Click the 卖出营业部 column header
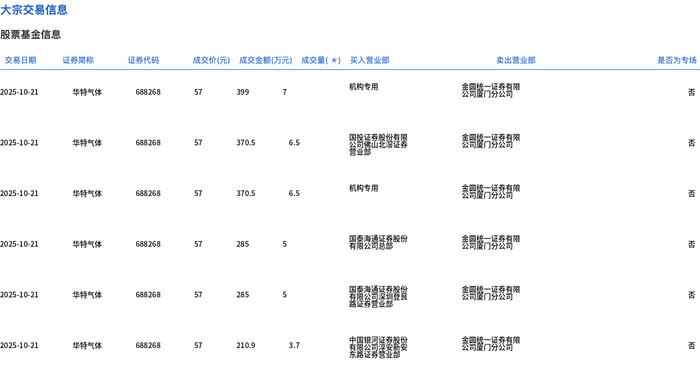 [516, 60]
